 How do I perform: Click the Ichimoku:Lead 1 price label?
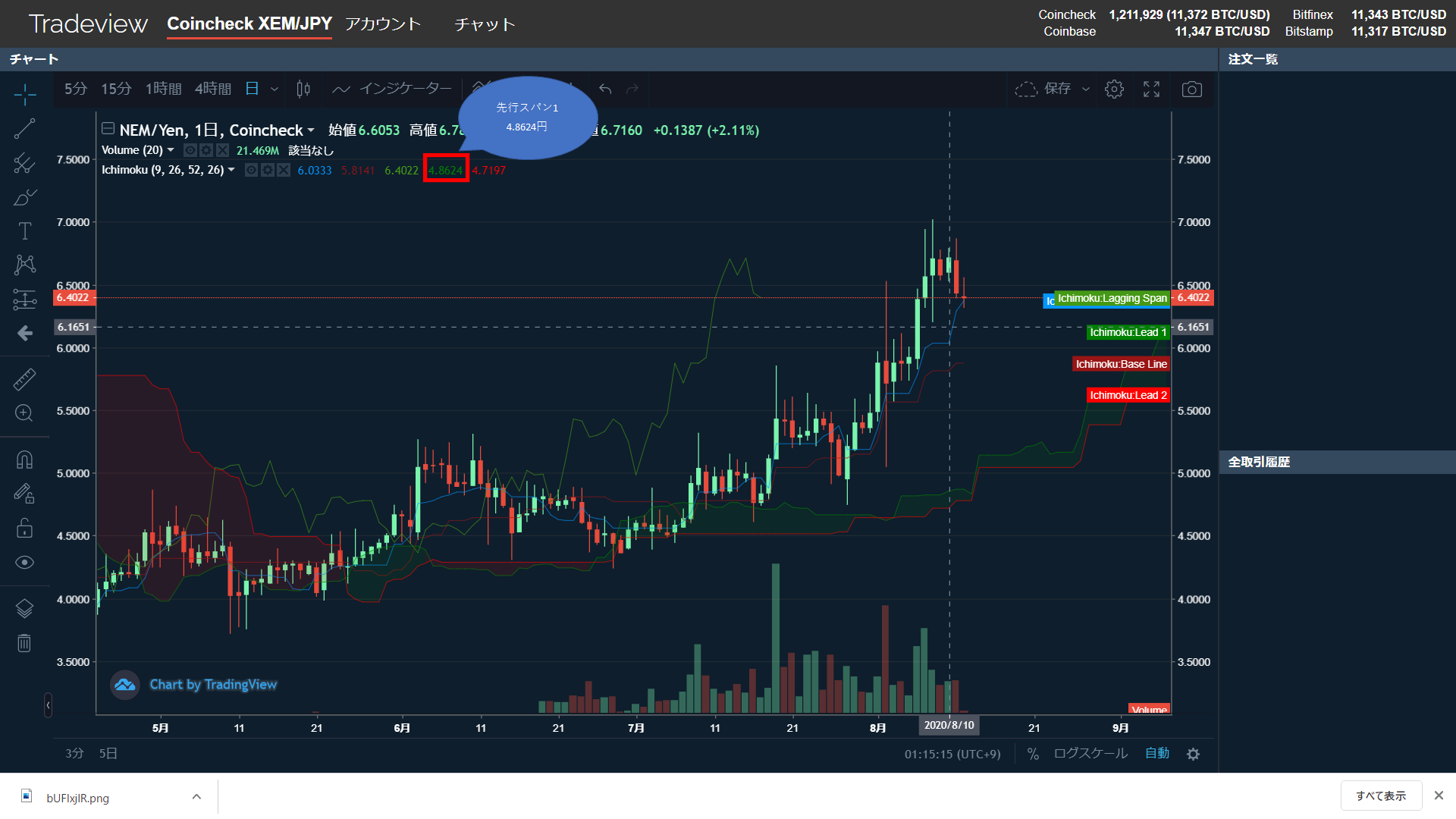pos(1128,332)
